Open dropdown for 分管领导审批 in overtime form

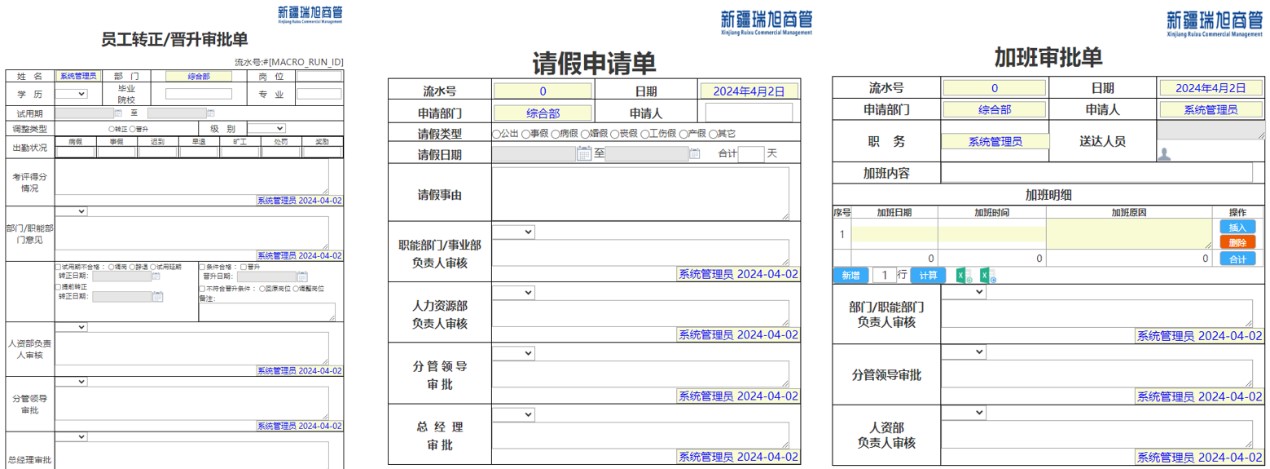[x=964, y=352]
